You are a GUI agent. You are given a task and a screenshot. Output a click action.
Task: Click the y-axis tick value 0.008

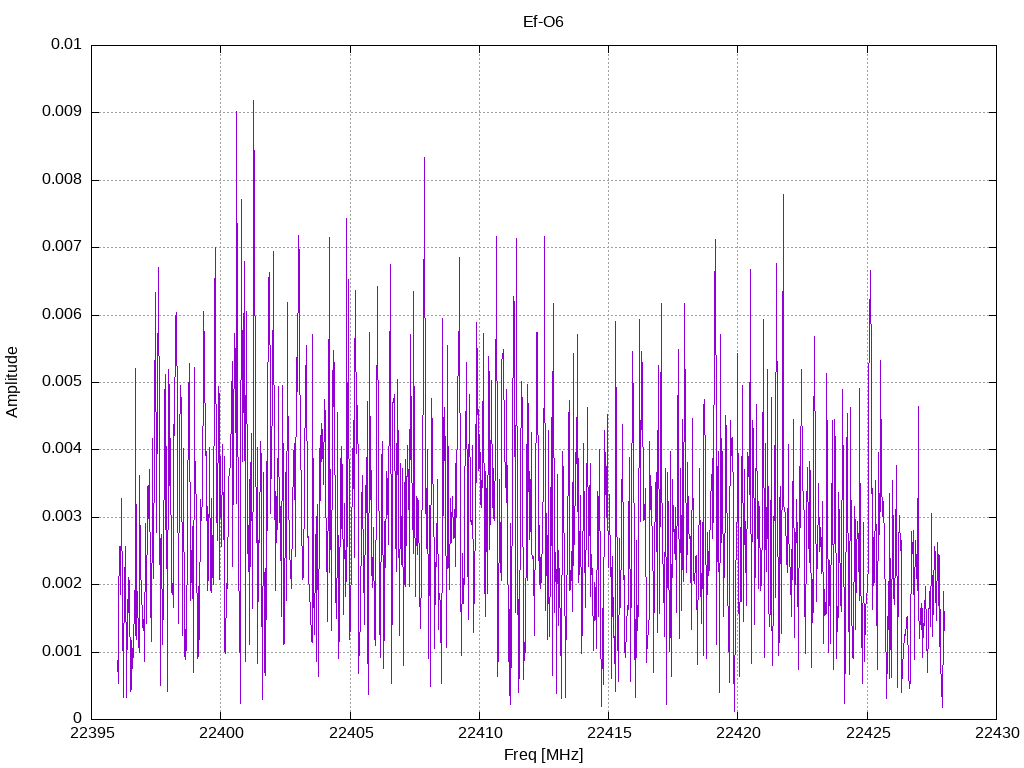(62, 180)
